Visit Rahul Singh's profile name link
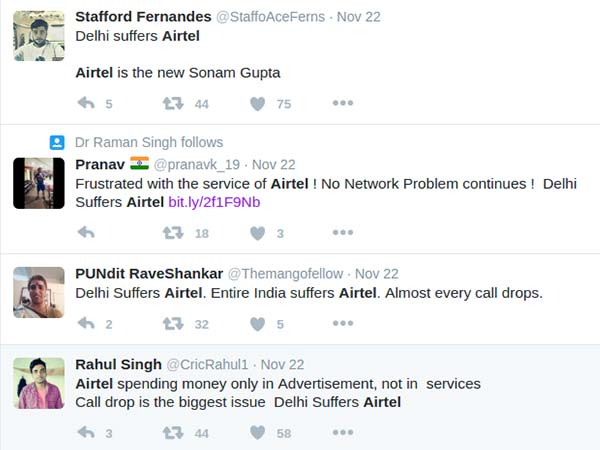 [118, 365]
